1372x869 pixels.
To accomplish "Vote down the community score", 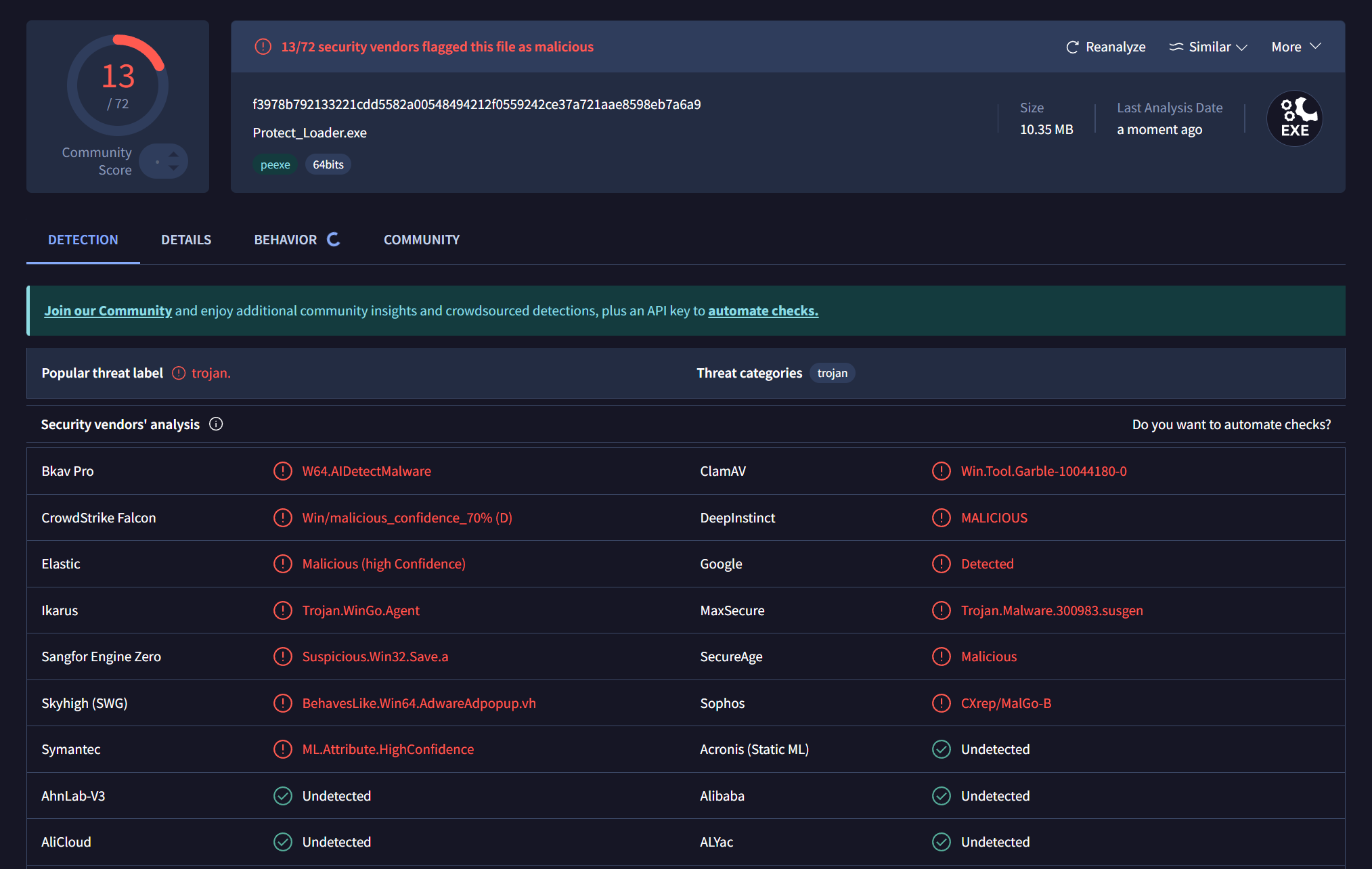I will coord(174,168).
